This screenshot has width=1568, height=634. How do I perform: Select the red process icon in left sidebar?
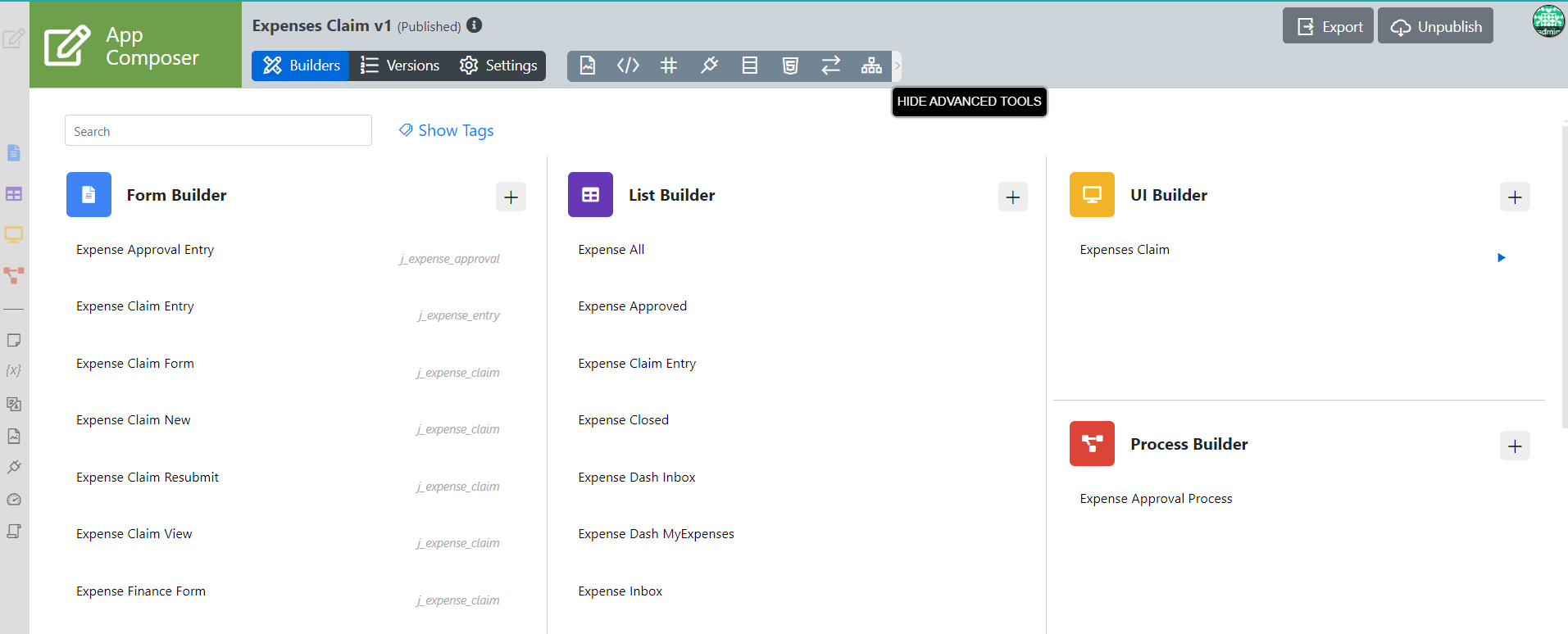coord(14,275)
